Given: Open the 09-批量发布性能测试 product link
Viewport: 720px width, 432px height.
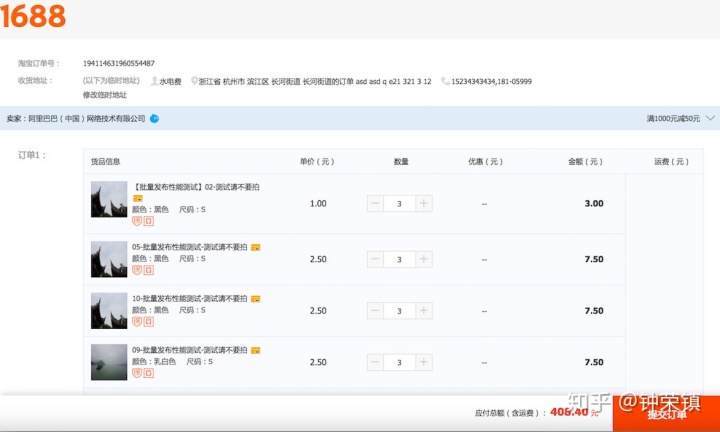Looking at the screenshot, I should coord(190,350).
